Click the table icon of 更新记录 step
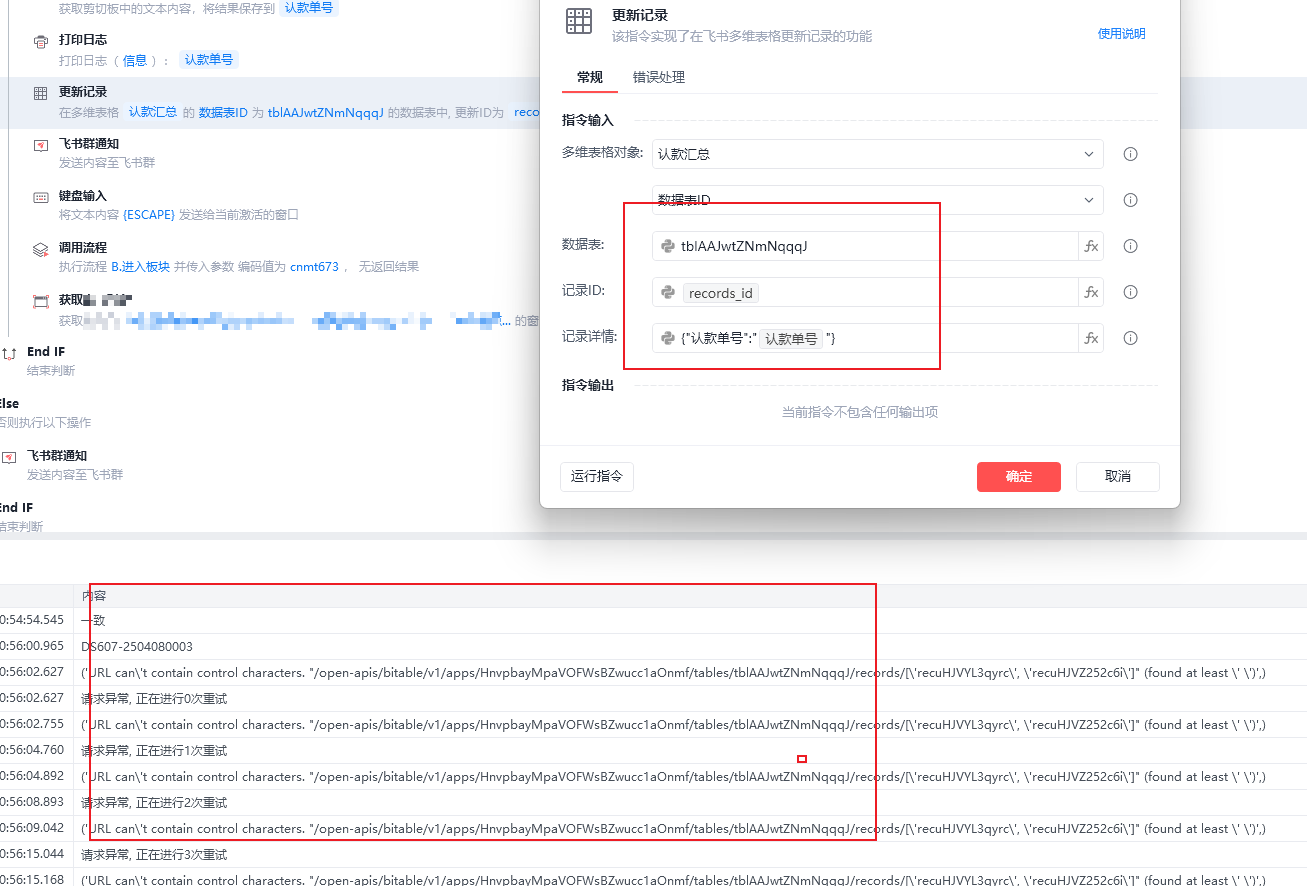This screenshot has height=886, width=1307. pos(41,93)
